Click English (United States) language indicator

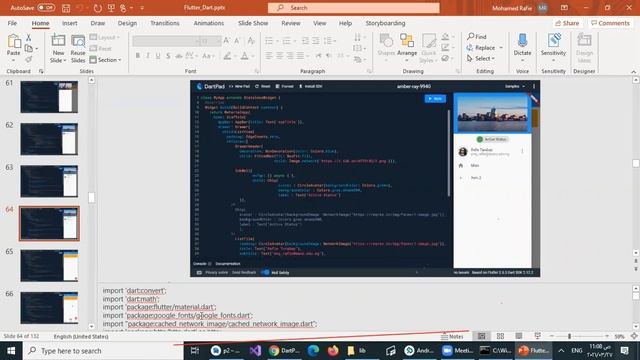point(81,336)
